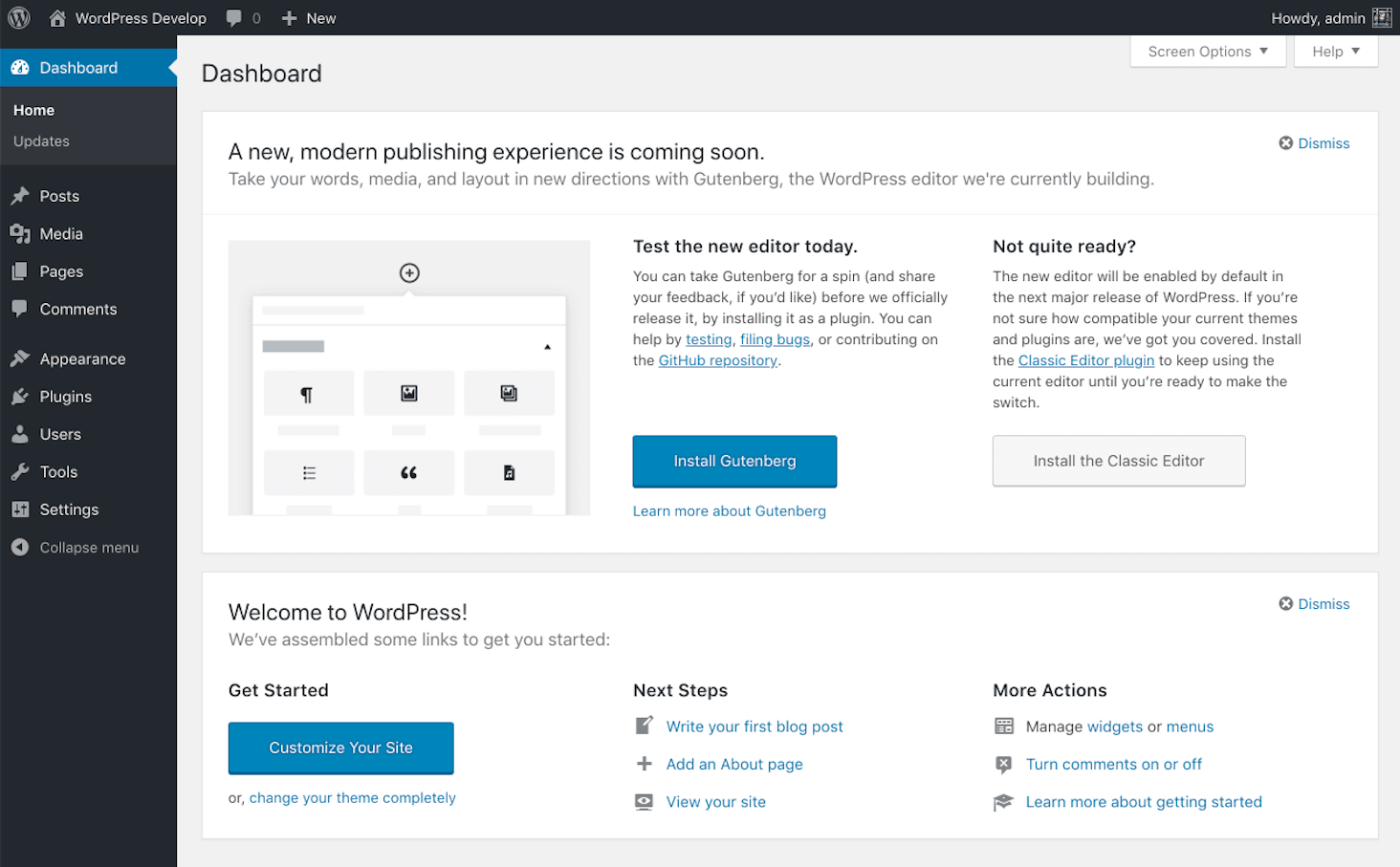Viewport: 1400px width, 867px height.
Task: Click the Dashboard menu item
Action: [x=77, y=67]
